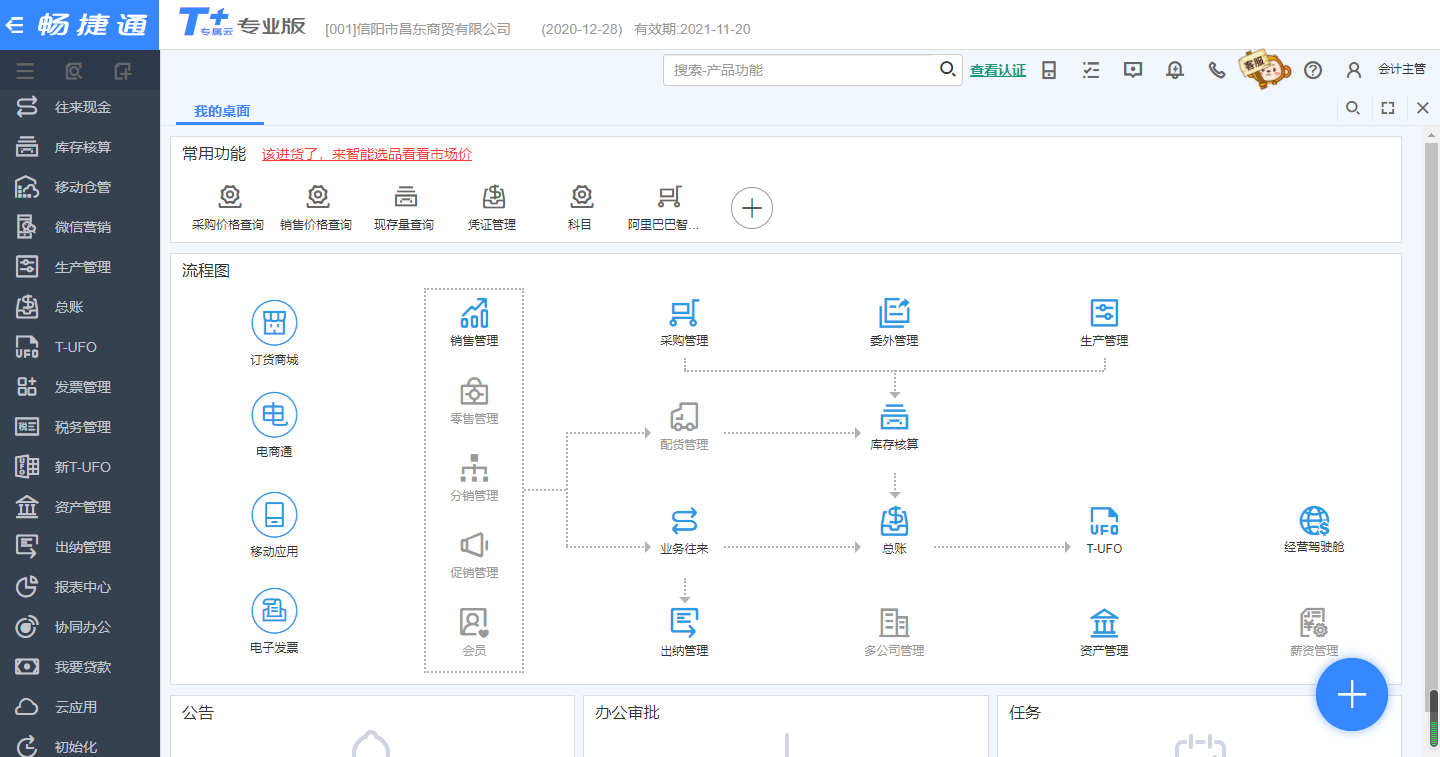1440x757 pixels.
Task: Open the notification bell
Action: tap(1175, 70)
